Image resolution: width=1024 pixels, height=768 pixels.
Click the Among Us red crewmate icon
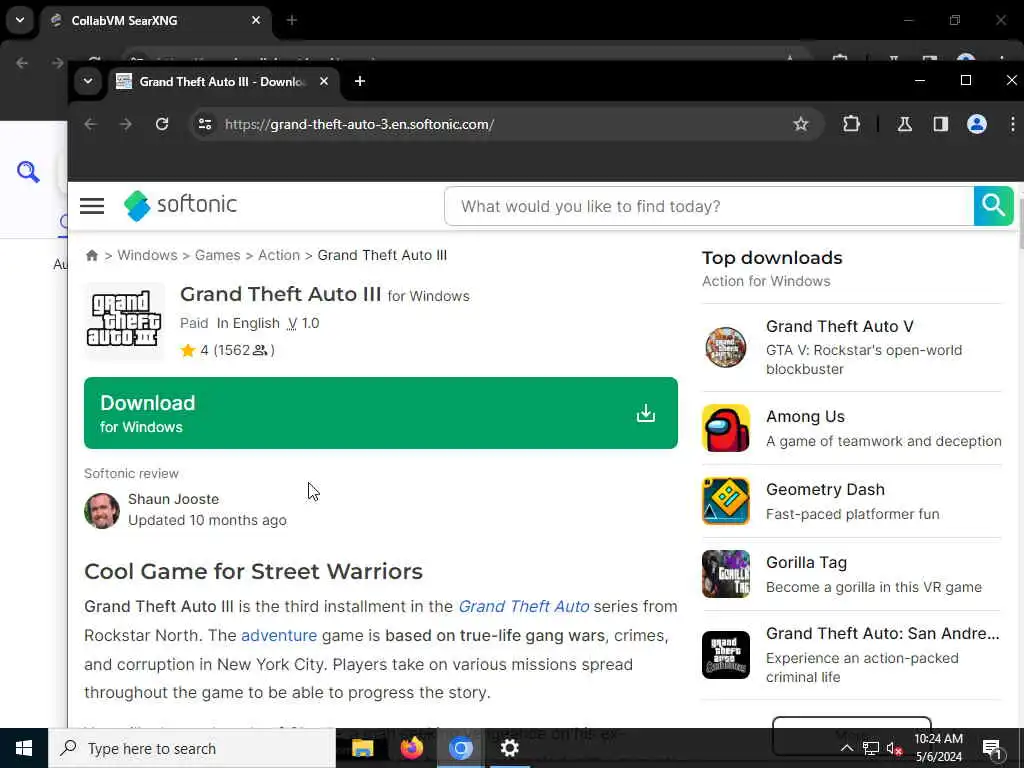pyautogui.click(x=726, y=428)
